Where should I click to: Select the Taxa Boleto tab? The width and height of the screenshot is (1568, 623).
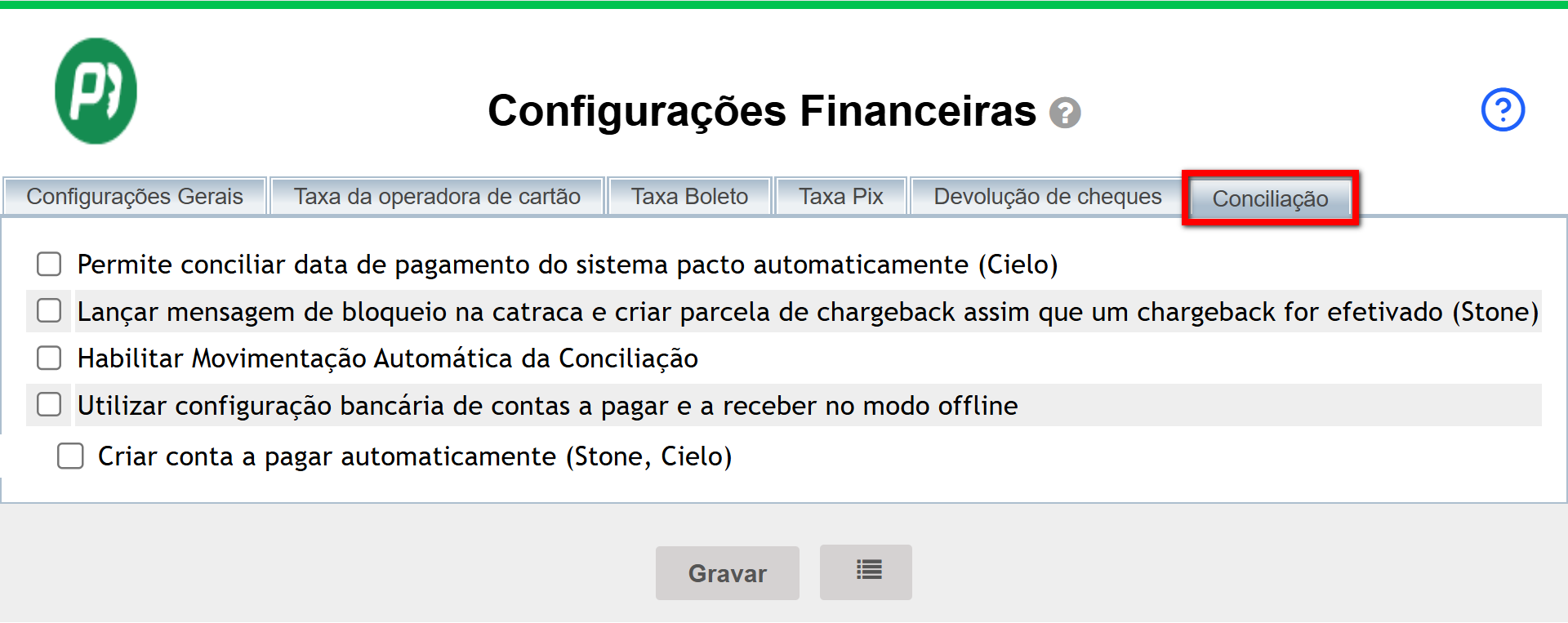689,197
